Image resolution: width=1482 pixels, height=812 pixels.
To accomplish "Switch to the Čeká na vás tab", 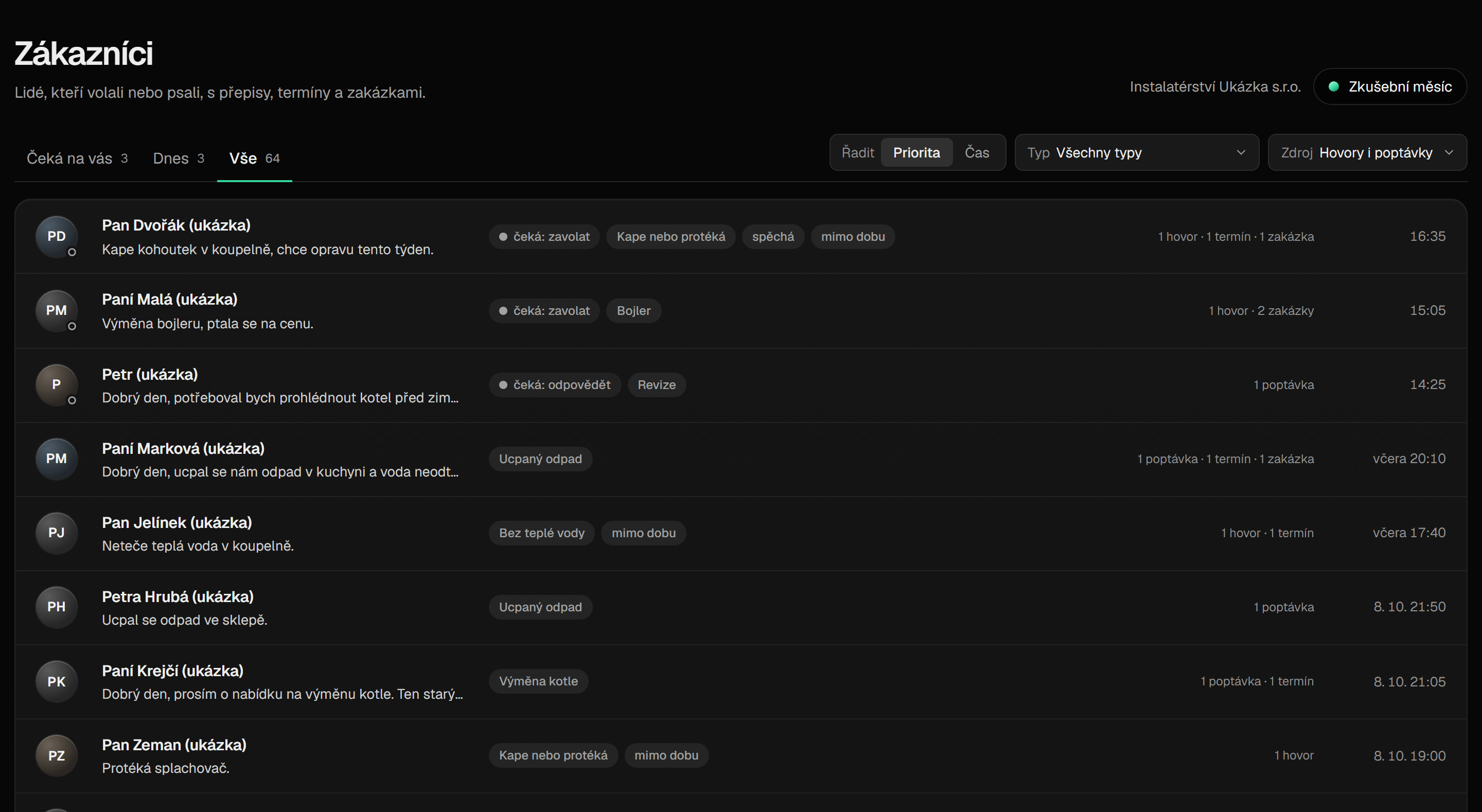I will pyautogui.click(x=77, y=158).
